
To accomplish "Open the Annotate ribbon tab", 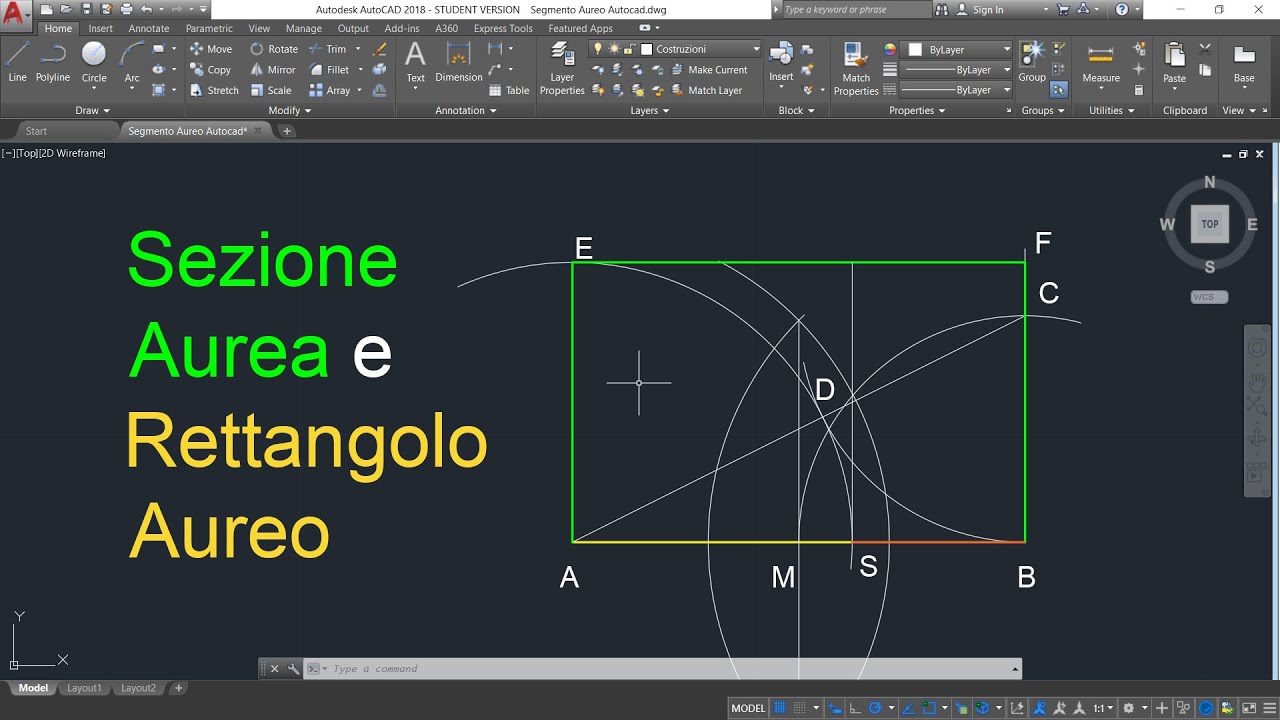I will [149, 28].
